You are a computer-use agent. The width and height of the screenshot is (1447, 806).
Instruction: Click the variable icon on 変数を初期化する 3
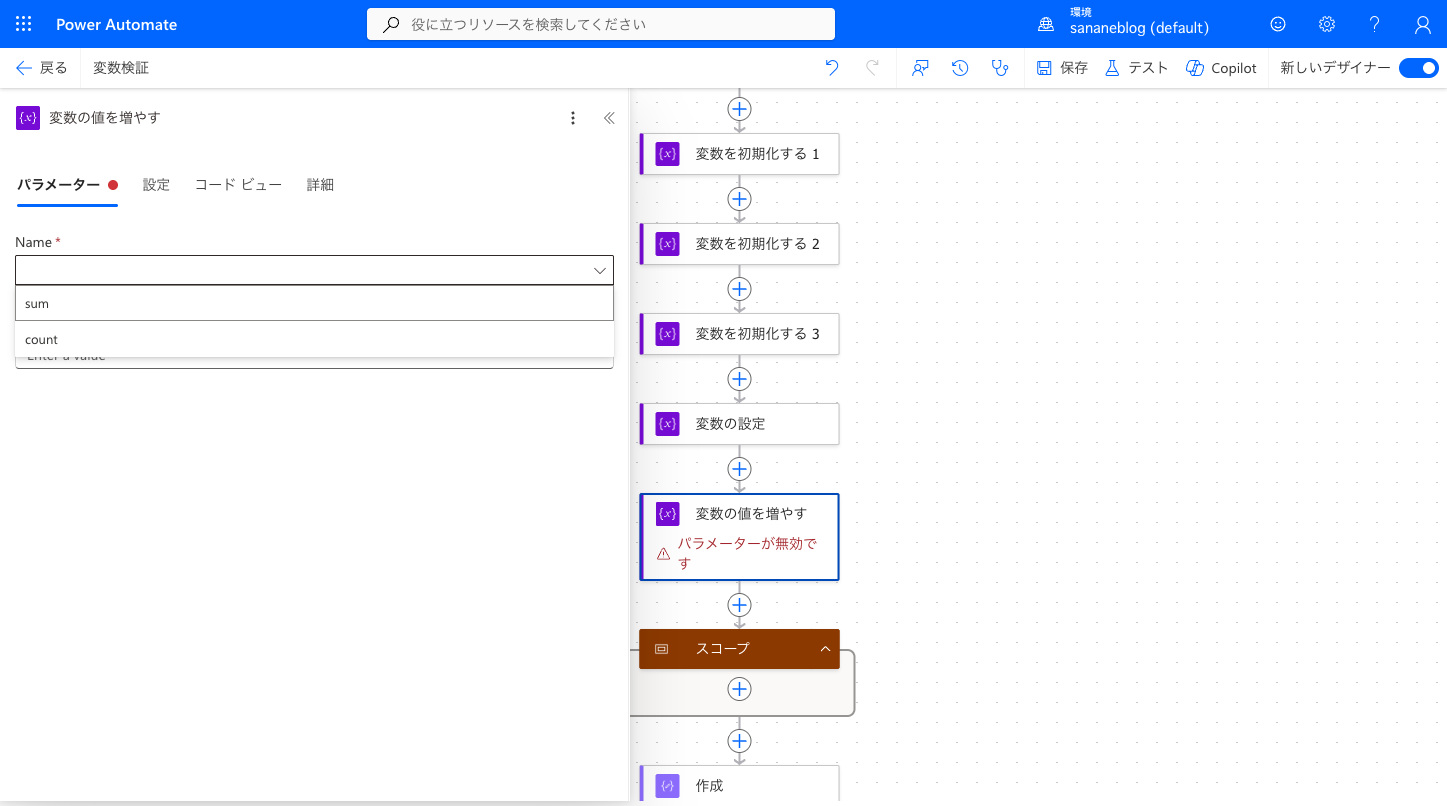click(668, 334)
